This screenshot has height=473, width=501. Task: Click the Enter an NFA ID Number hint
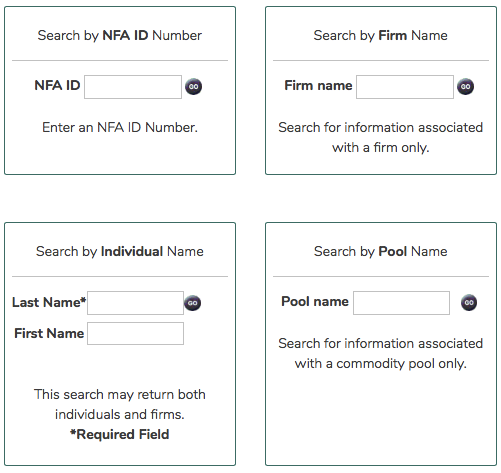(x=120, y=127)
